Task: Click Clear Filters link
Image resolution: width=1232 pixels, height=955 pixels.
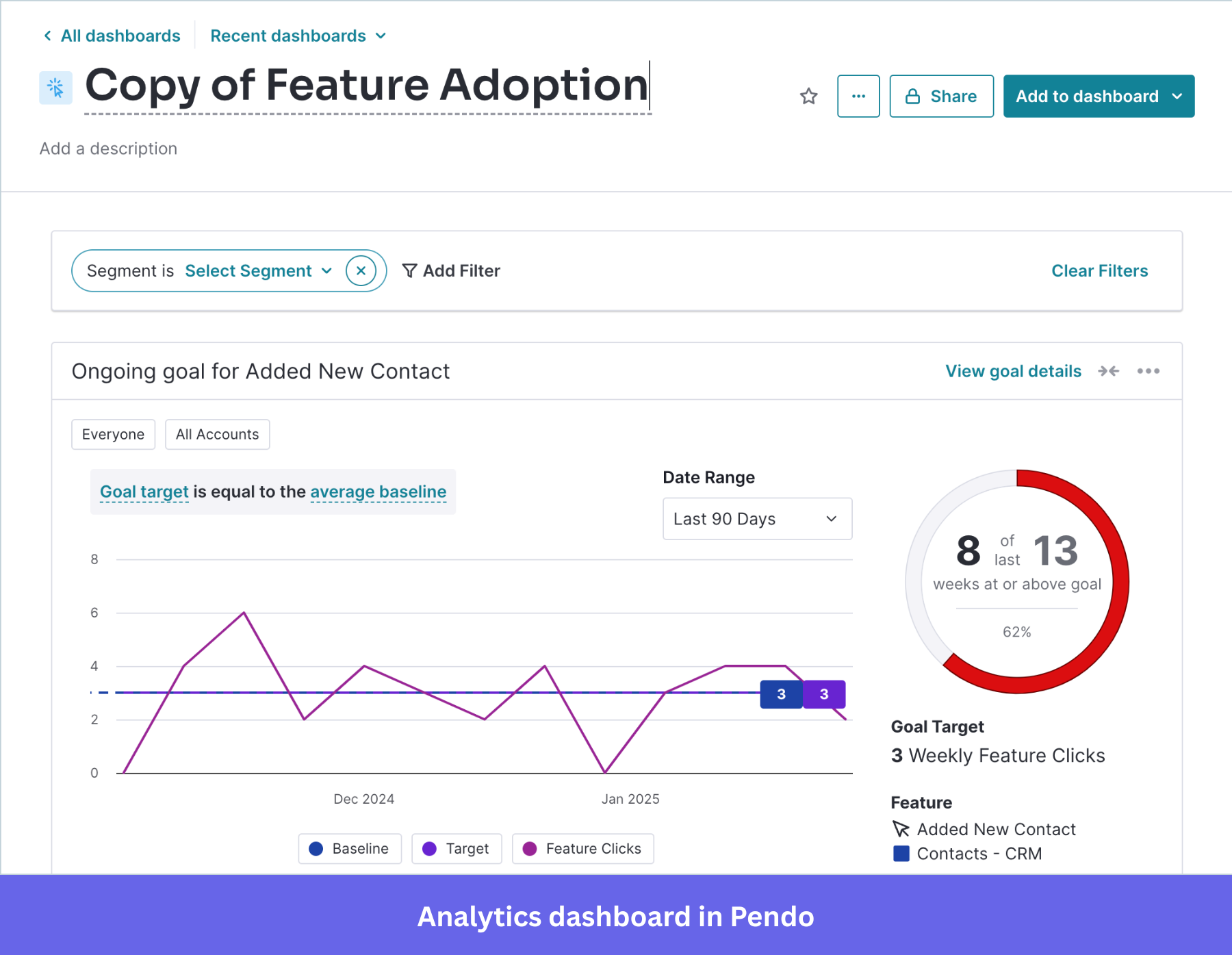Action: pyautogui.click(x=1099, y=271)
